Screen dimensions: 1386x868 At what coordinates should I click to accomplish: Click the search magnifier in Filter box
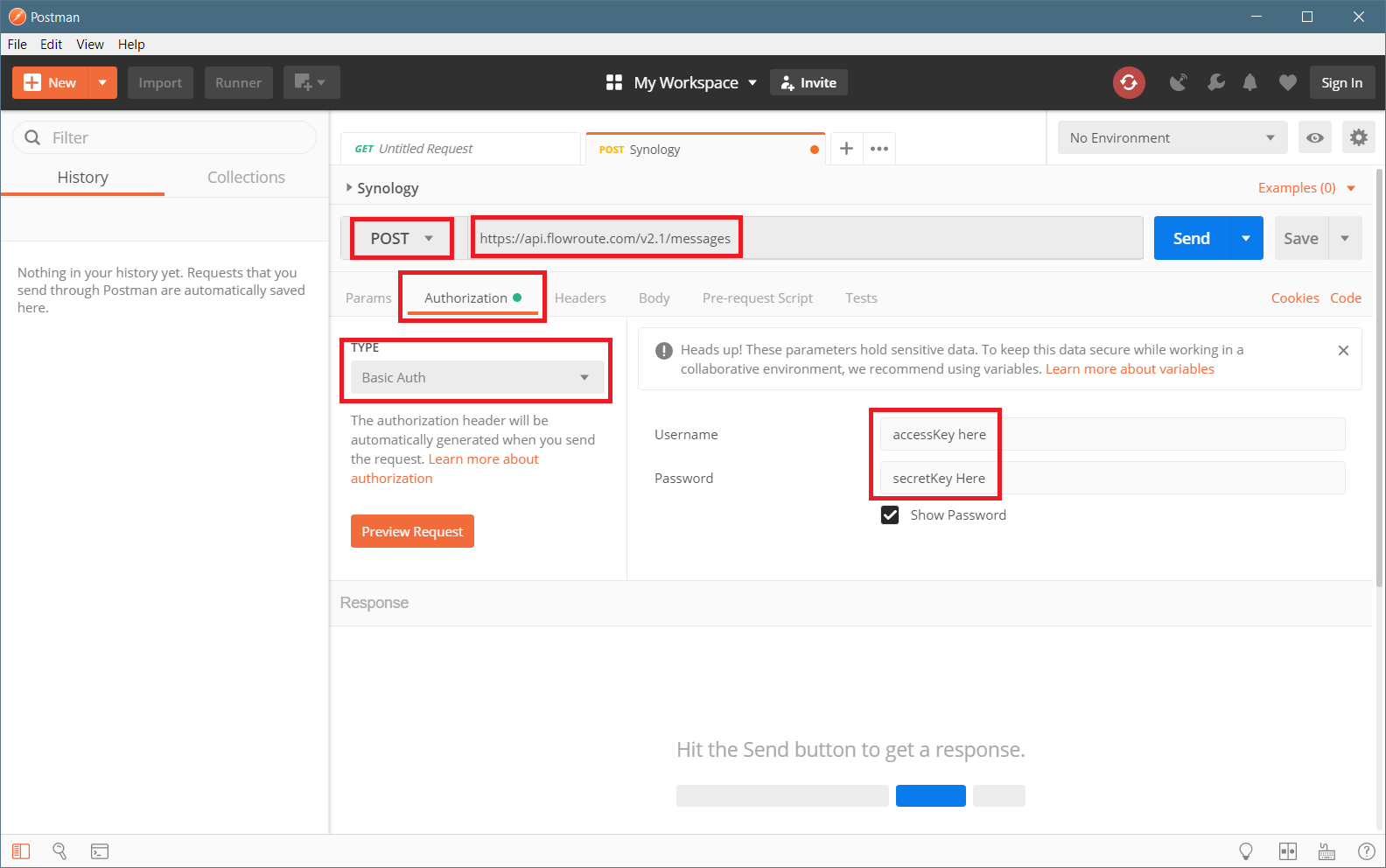pos(32,137)
